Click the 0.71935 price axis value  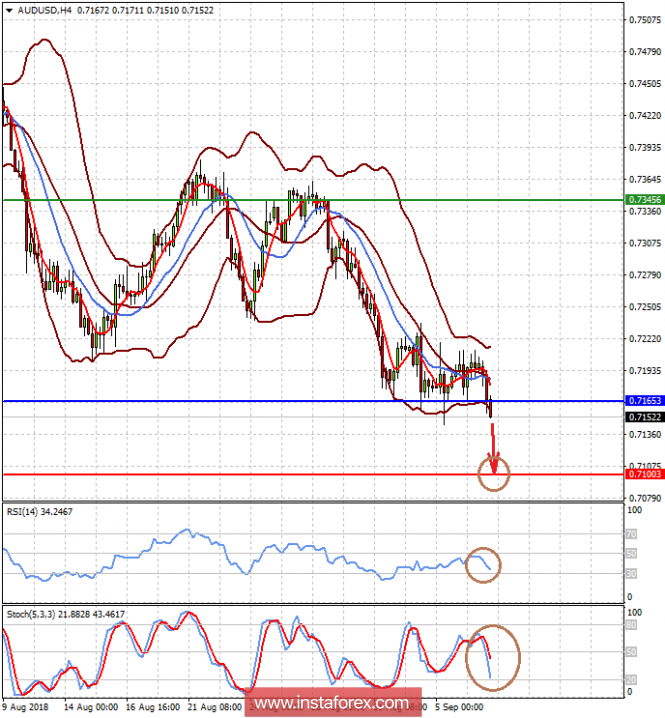pyautogui.click(x=645, y=370)
